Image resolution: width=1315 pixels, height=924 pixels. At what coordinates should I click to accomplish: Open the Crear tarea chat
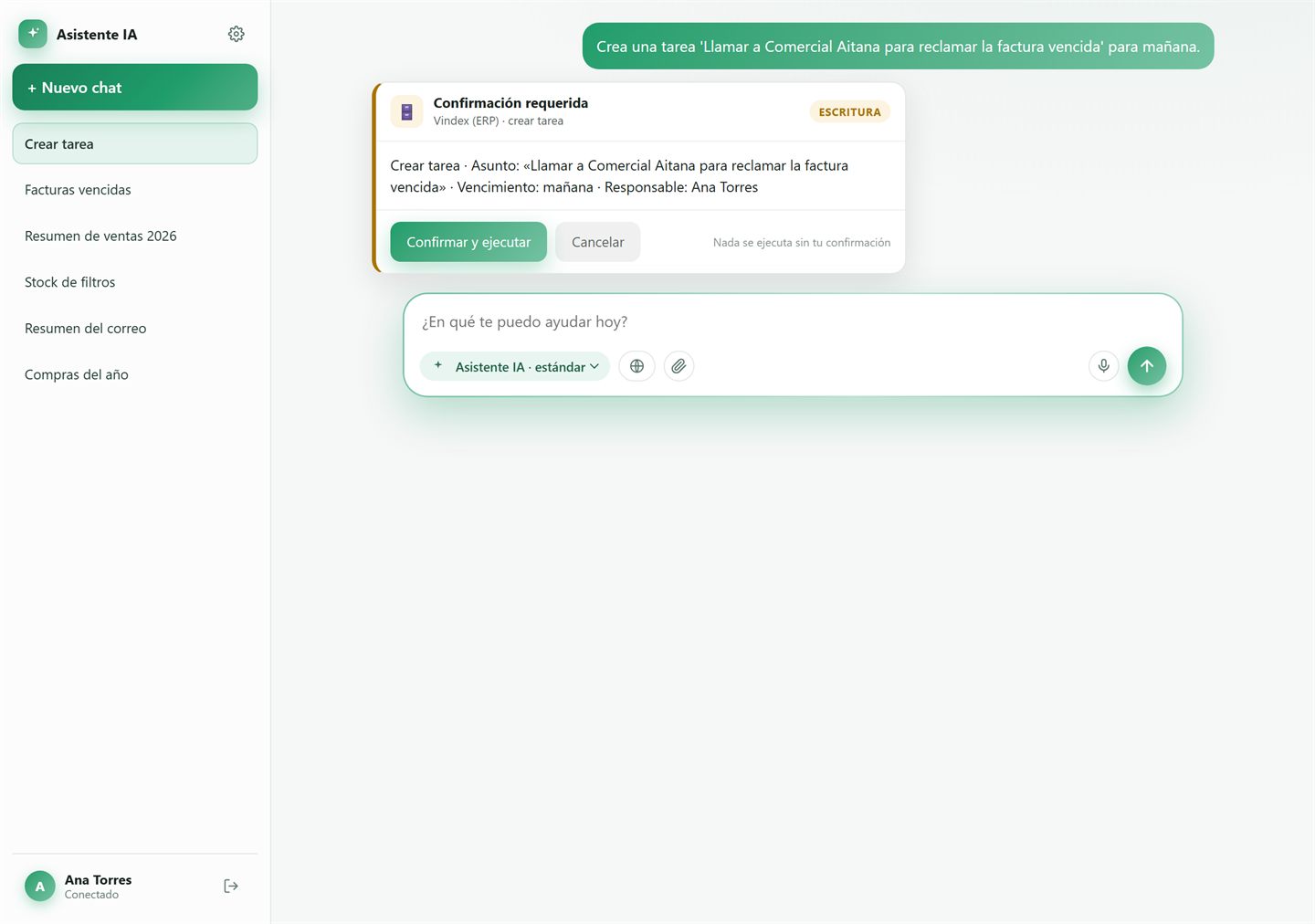135,144
